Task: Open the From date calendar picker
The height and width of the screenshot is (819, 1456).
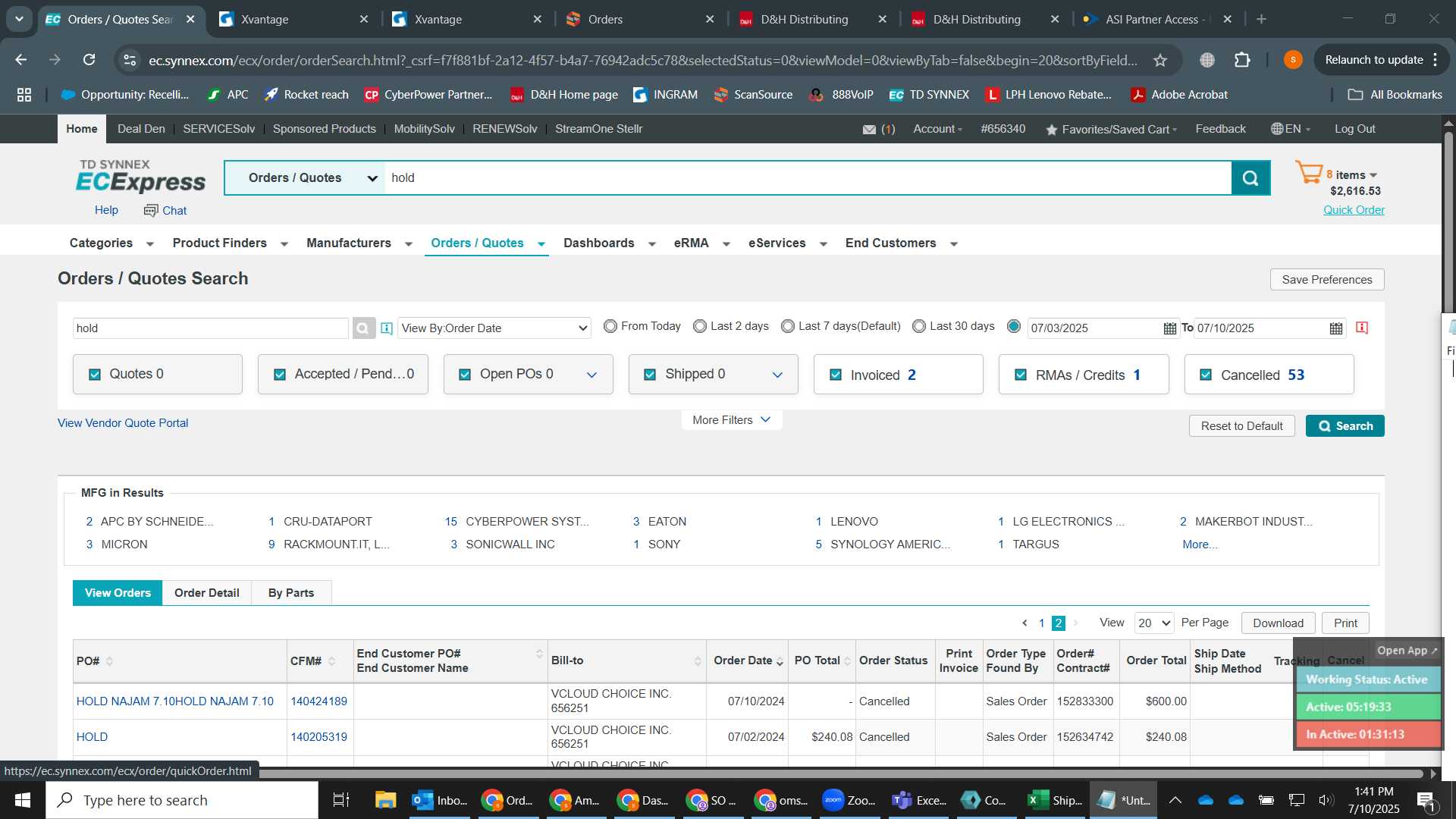Action: (x=1169, y=328)
